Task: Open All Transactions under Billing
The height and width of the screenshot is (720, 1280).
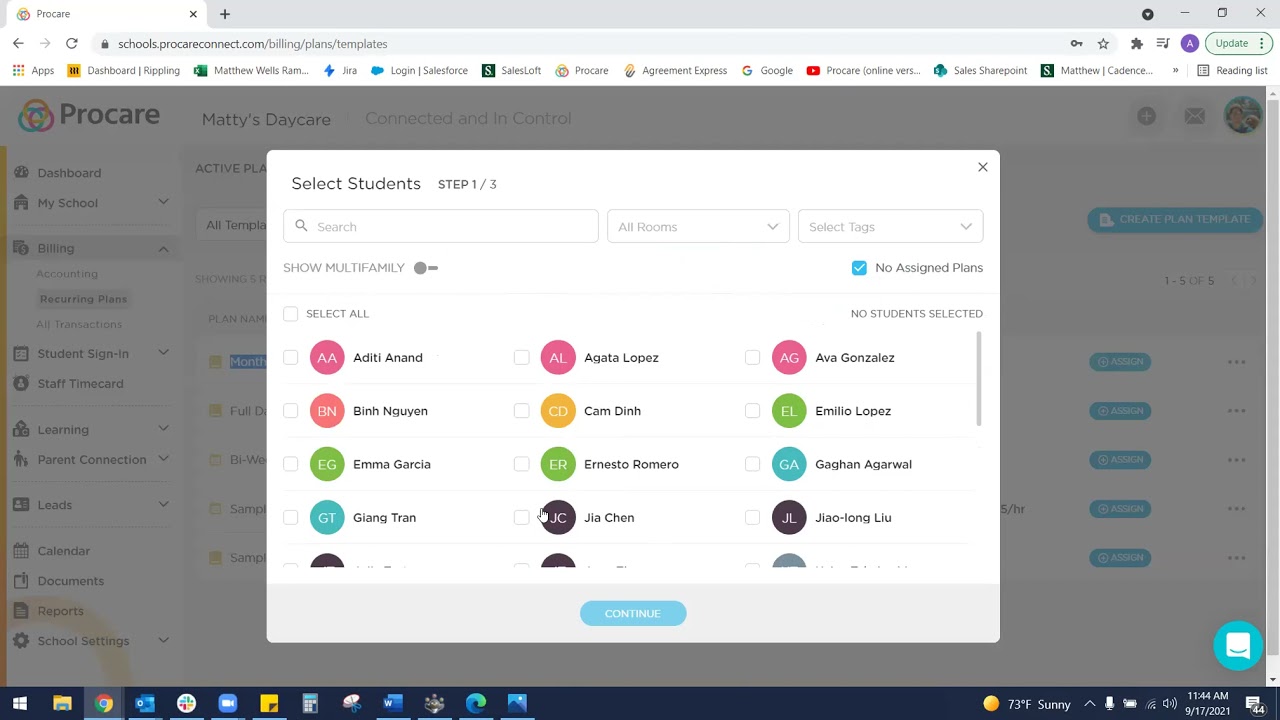Action: (79, 324)
